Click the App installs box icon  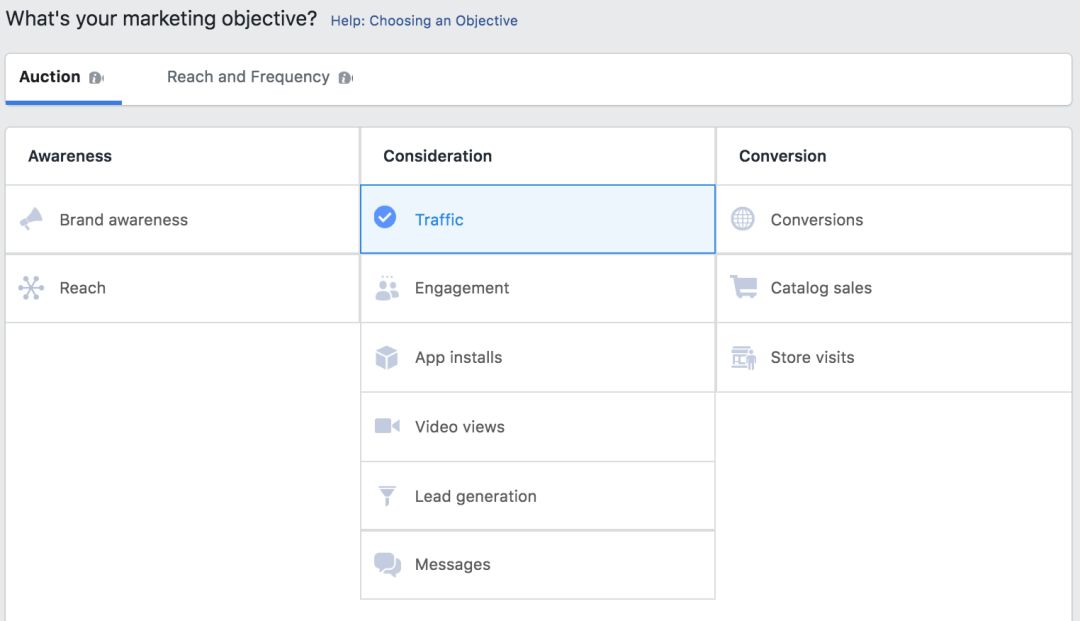(386, 357)
